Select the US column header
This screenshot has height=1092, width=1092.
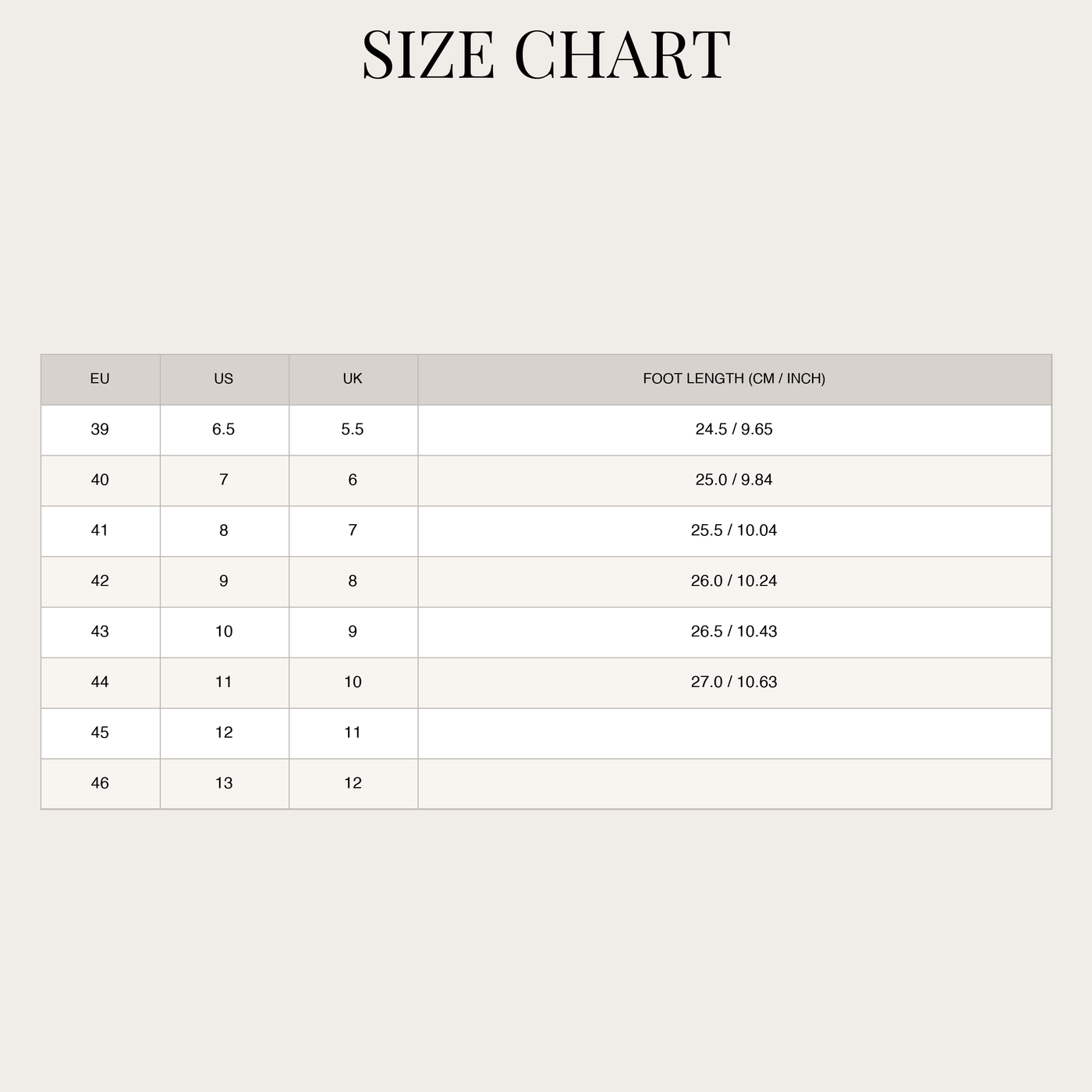click(224, 379)
